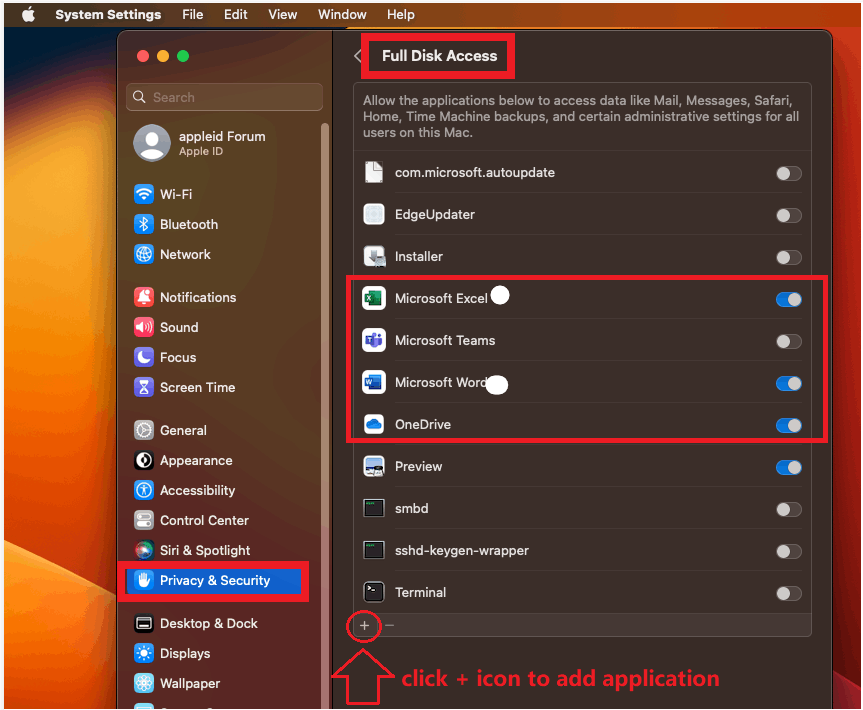Turn off the Microsoft Word toggle
The width and height of the screenshot is (863, 710).
tap(789, 383)
